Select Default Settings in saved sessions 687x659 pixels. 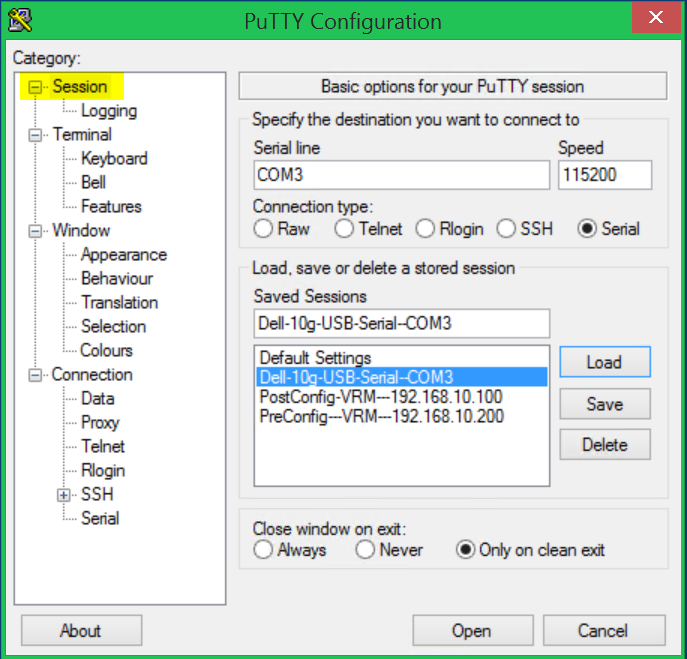click(x=401, y=358)
